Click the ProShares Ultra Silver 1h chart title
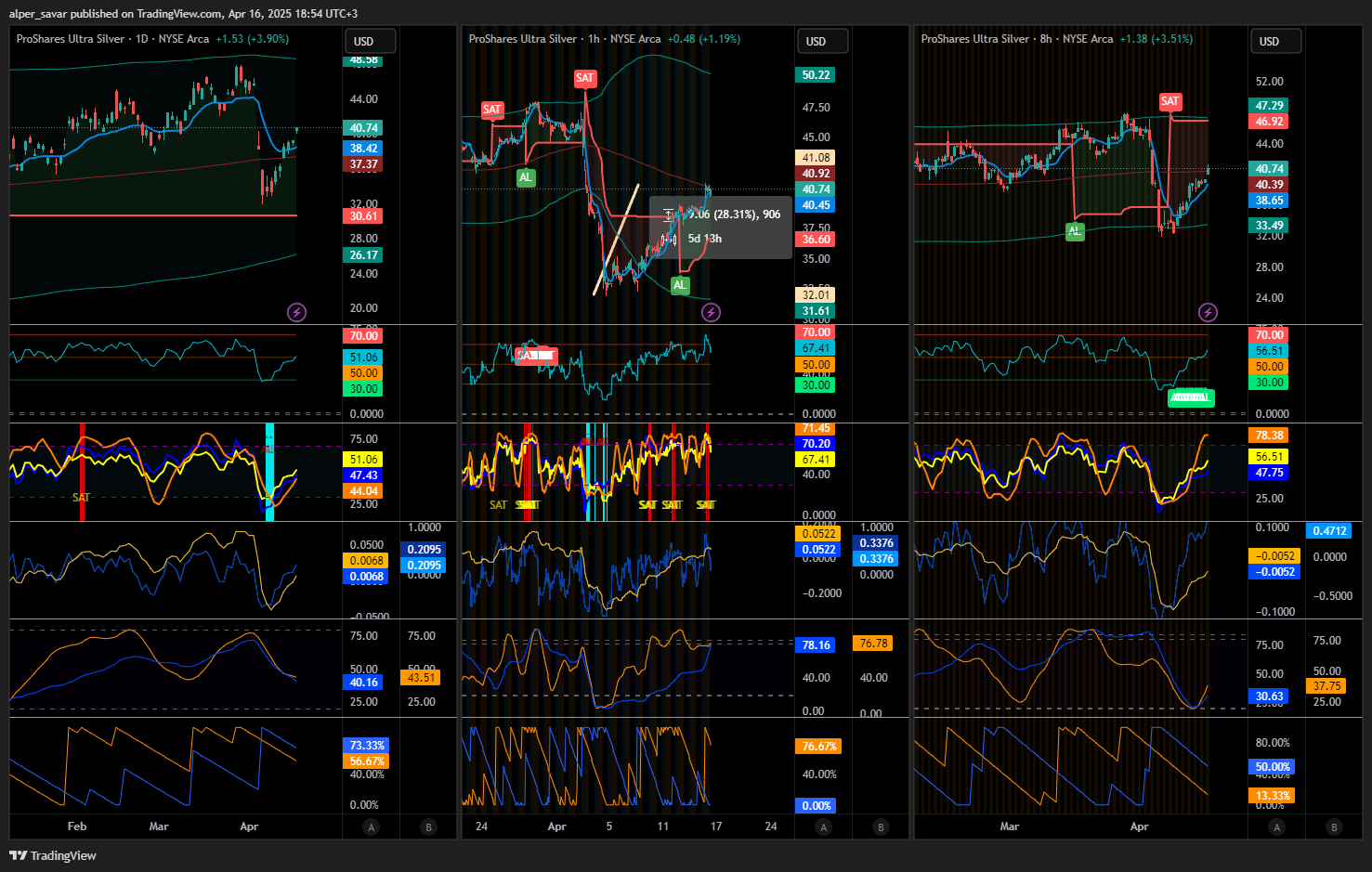1372x872 pixels. (x=565, y=39)
